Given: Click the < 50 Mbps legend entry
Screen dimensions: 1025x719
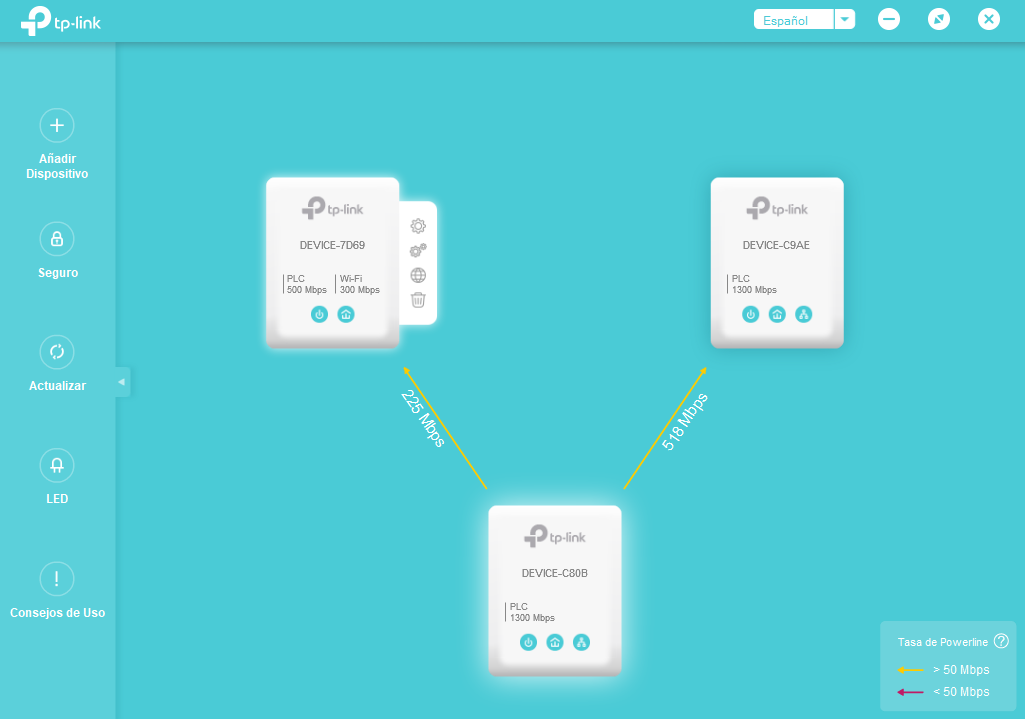Looking at the screenshot, I should [x=943, y=692].
